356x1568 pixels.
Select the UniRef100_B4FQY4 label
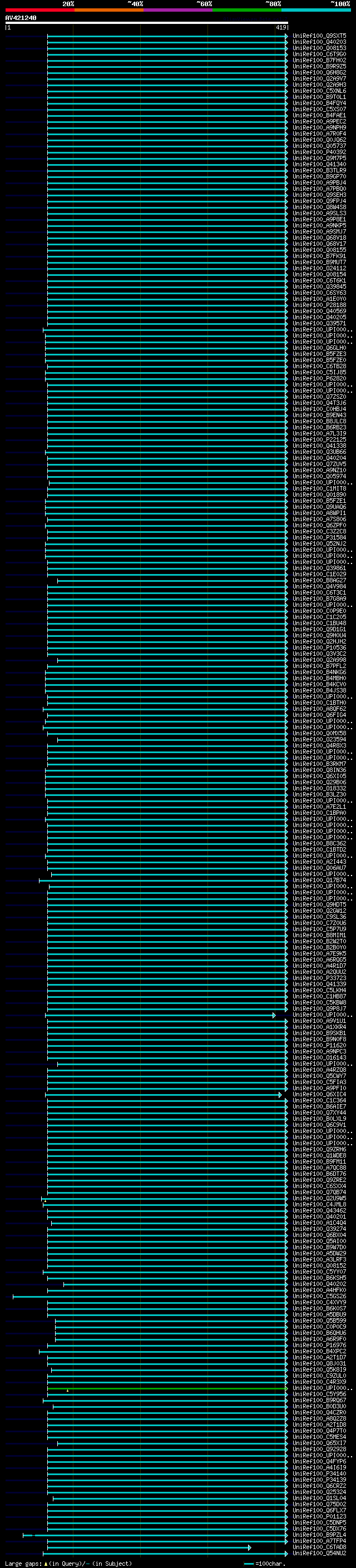pyautogui.click(x=319, y=103)
